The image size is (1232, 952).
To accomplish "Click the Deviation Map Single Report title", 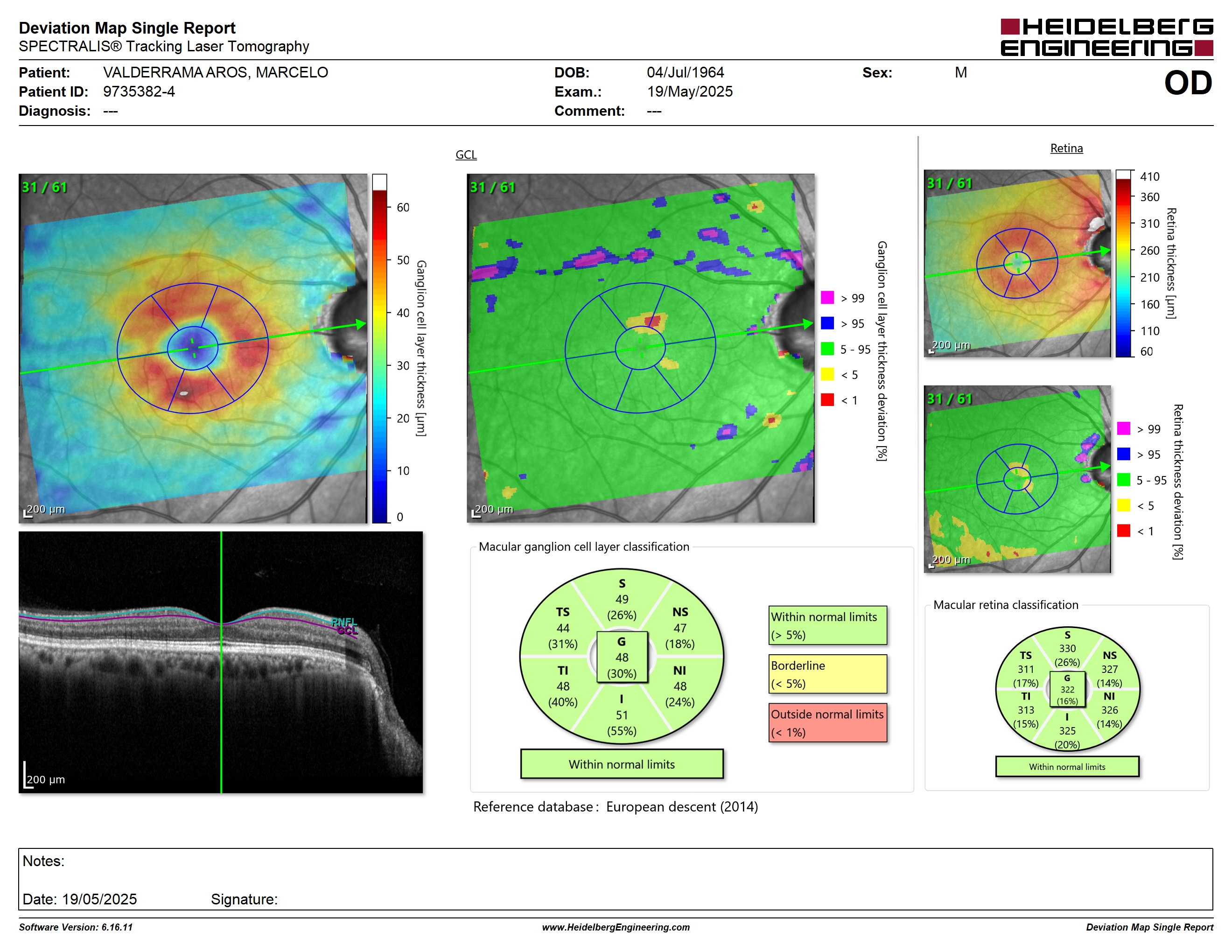I will (127, 28).
